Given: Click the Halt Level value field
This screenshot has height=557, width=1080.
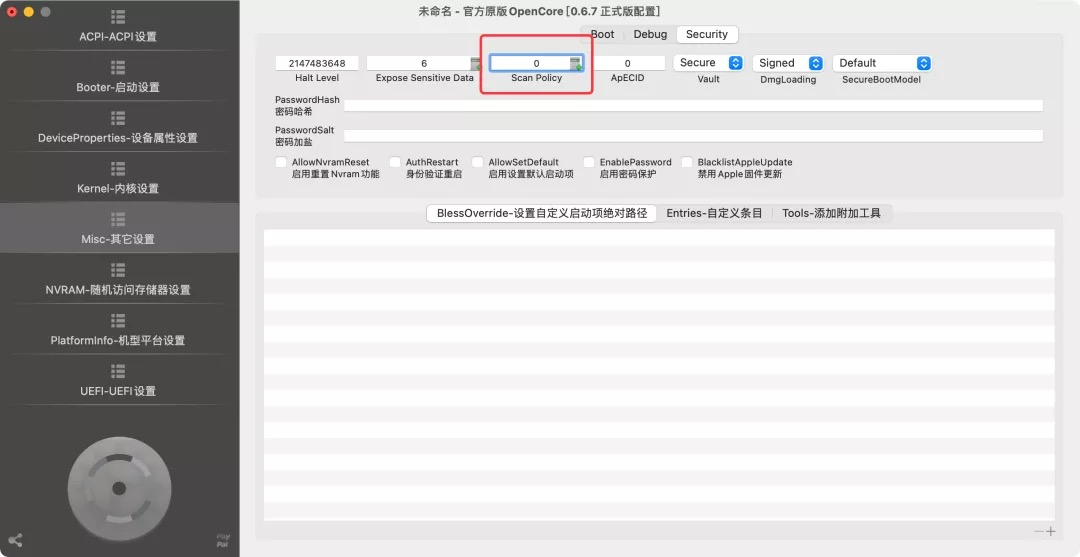Looking at the screenshot, I should tap(317, 63).
